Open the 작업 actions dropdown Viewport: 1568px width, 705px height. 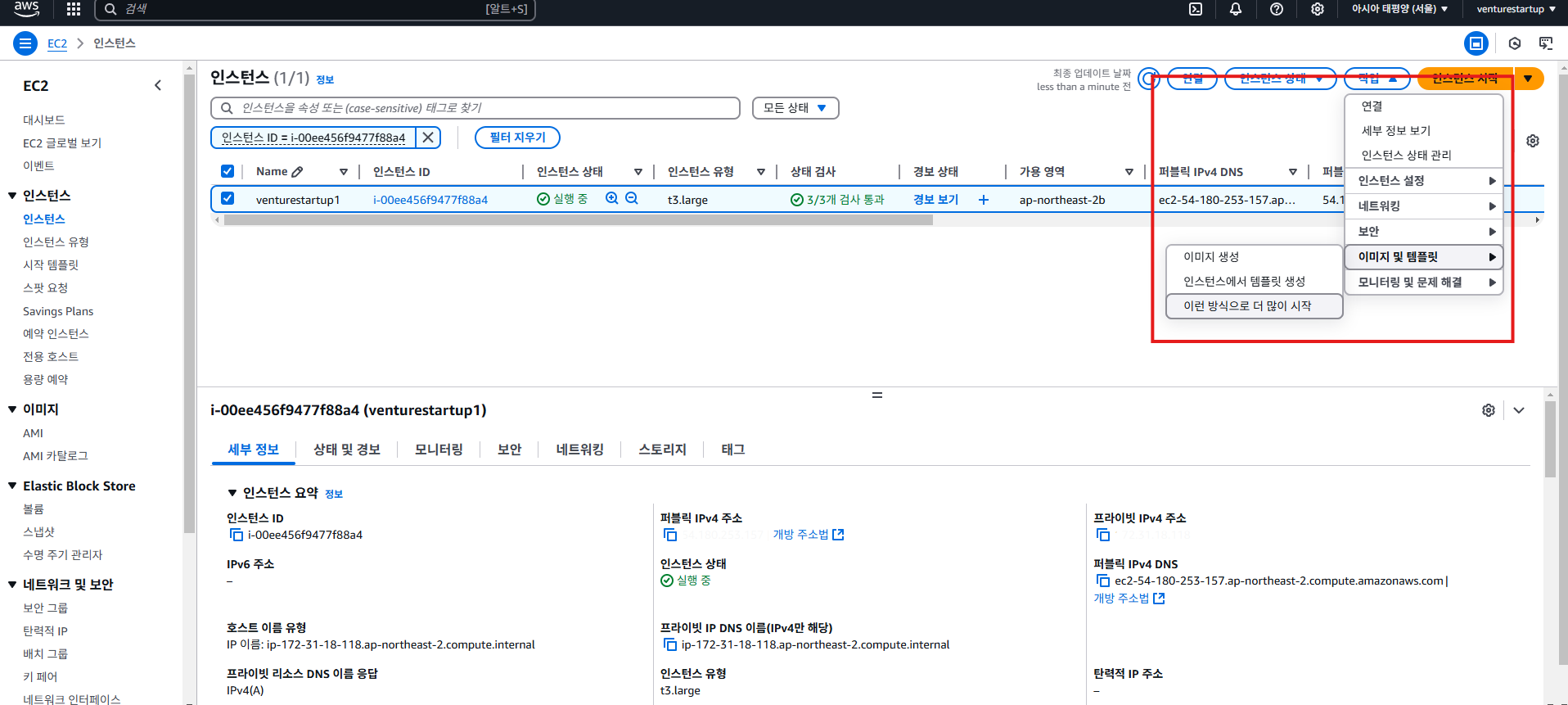pyautogui.click(x=1377, y=79)
